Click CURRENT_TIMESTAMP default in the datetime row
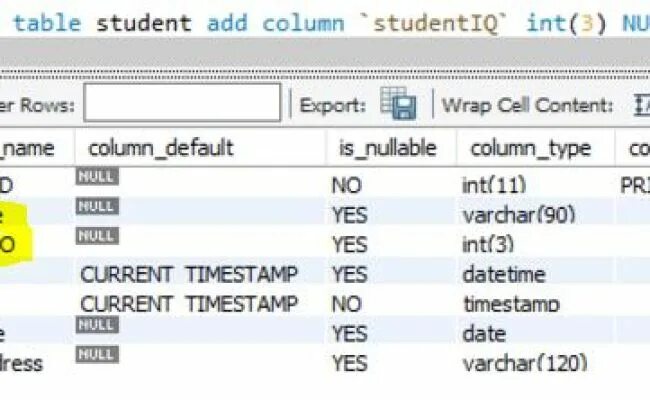 [x=188, y=274]
